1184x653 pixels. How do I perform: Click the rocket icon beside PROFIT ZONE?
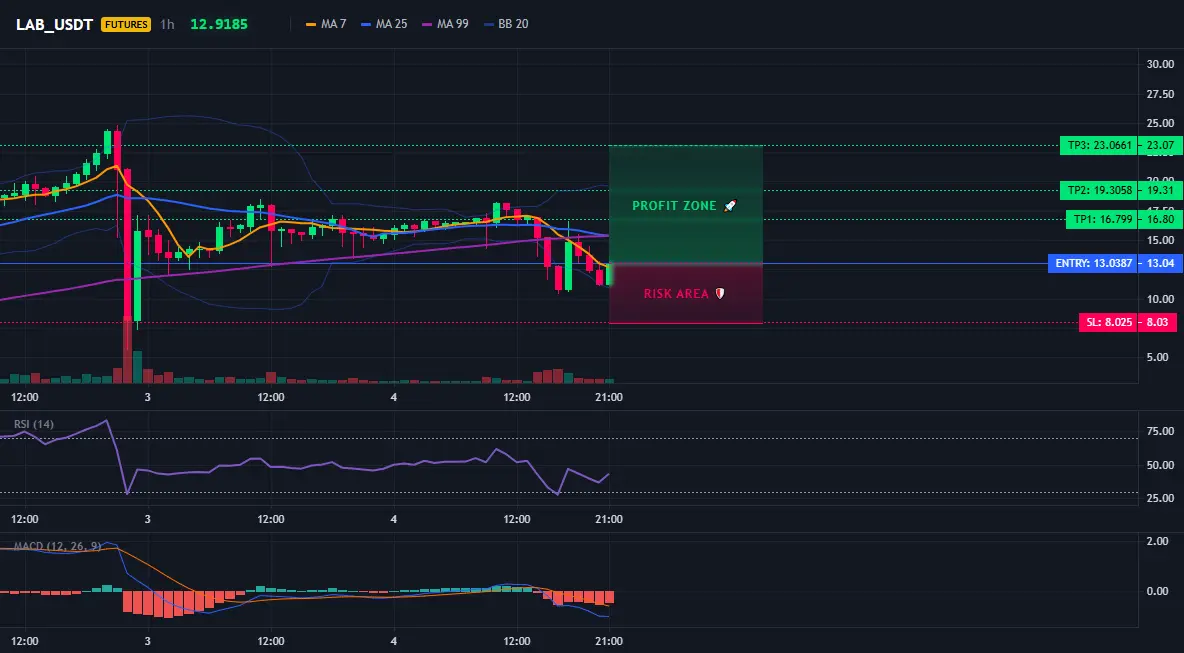[729, 205]
